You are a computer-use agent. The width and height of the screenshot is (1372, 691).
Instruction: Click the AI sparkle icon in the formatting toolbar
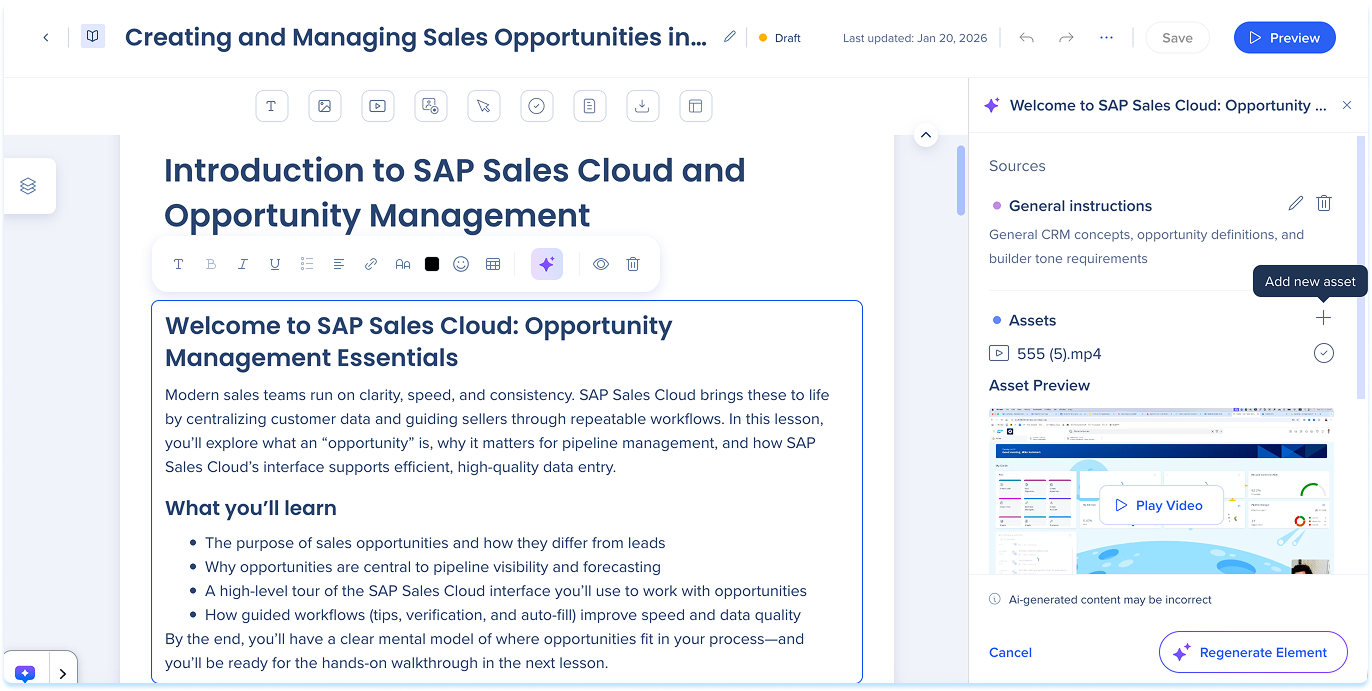coord(546,264)
